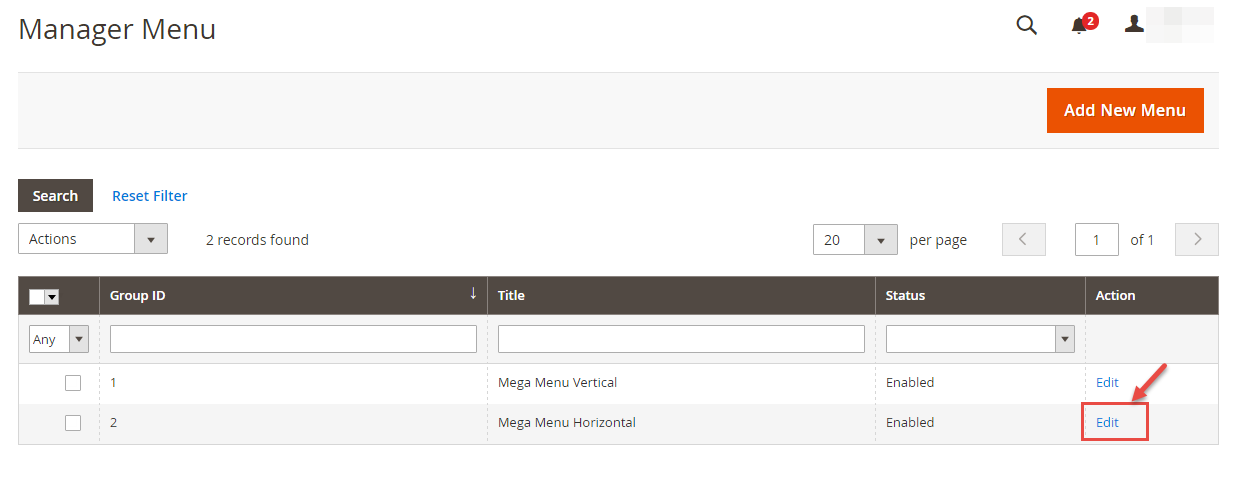Click the magnifying glass search icon
This screenshot has height=486, width=1233.
[x=1026, y=25]
